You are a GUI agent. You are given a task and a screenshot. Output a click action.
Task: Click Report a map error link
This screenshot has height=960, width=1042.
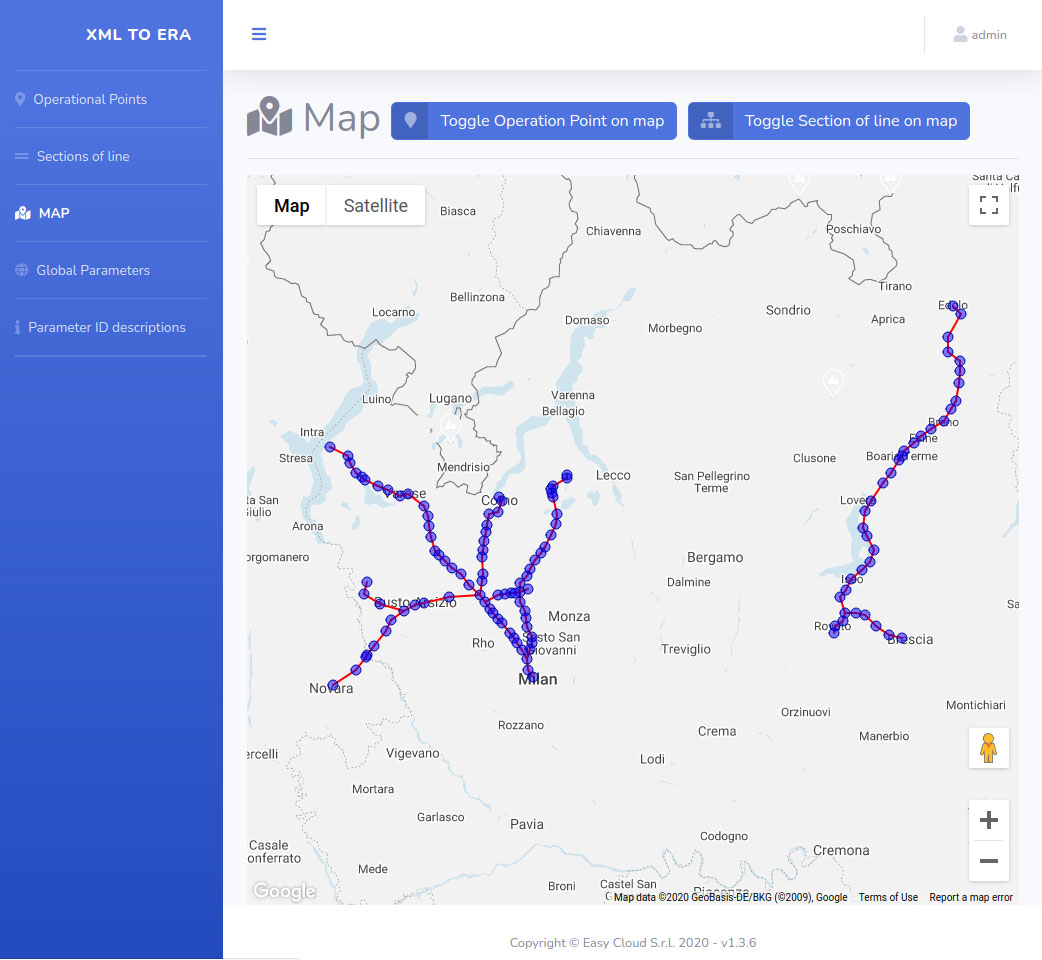(x=970, y=897)
